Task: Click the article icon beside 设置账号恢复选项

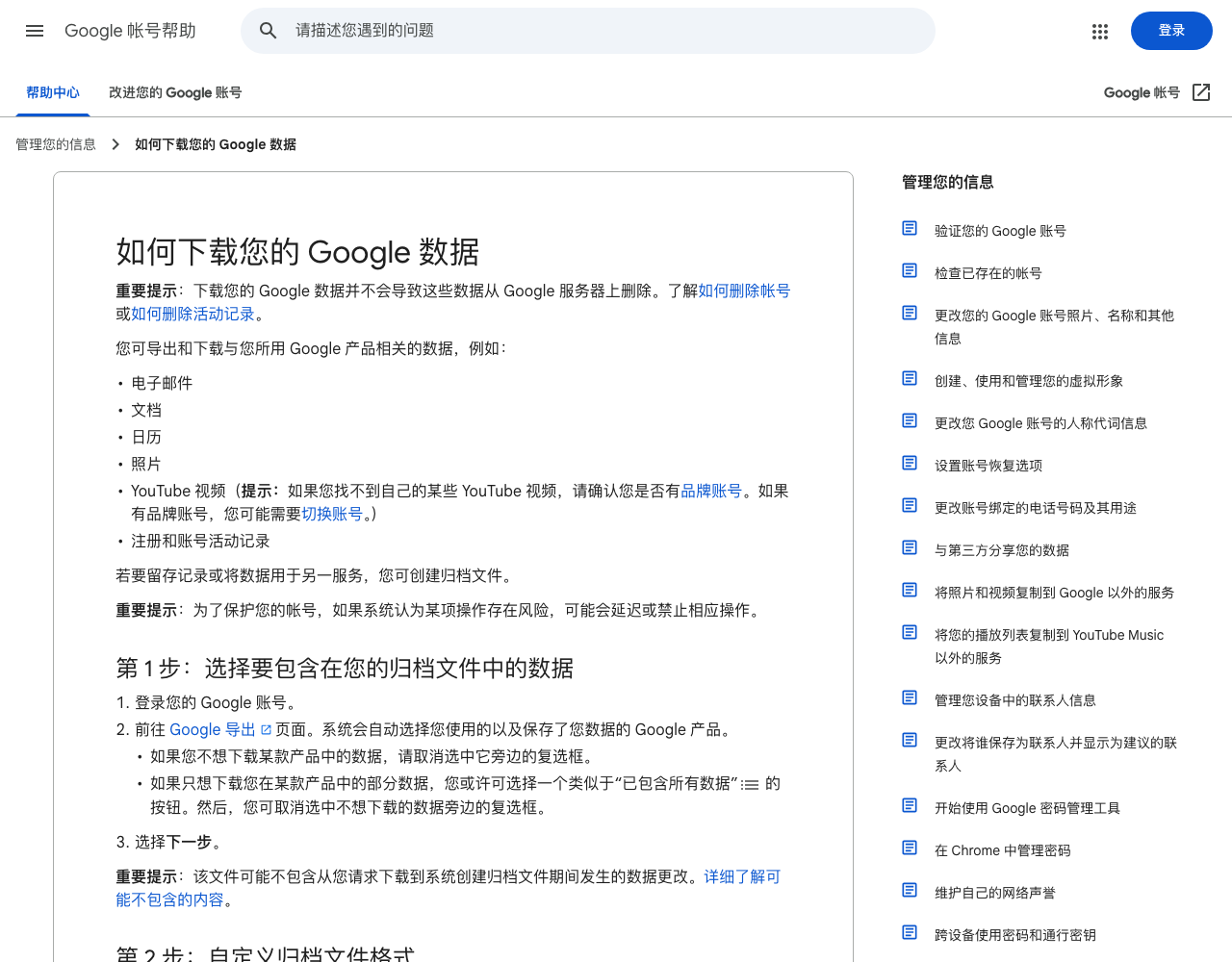Action: 910,463
